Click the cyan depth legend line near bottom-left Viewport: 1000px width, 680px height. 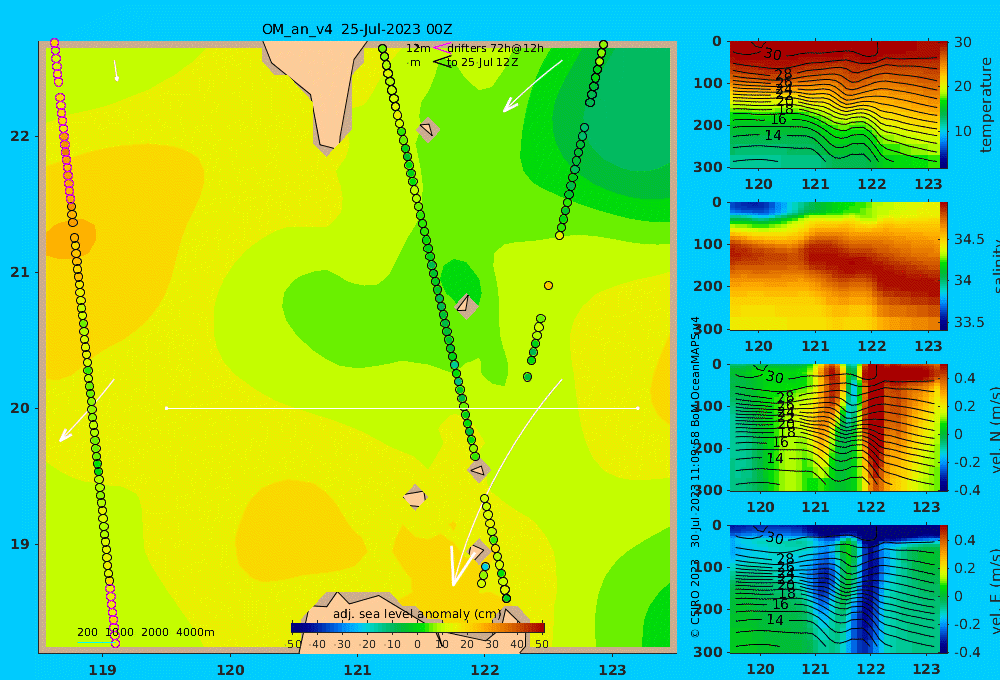click(x=94, y=642)
